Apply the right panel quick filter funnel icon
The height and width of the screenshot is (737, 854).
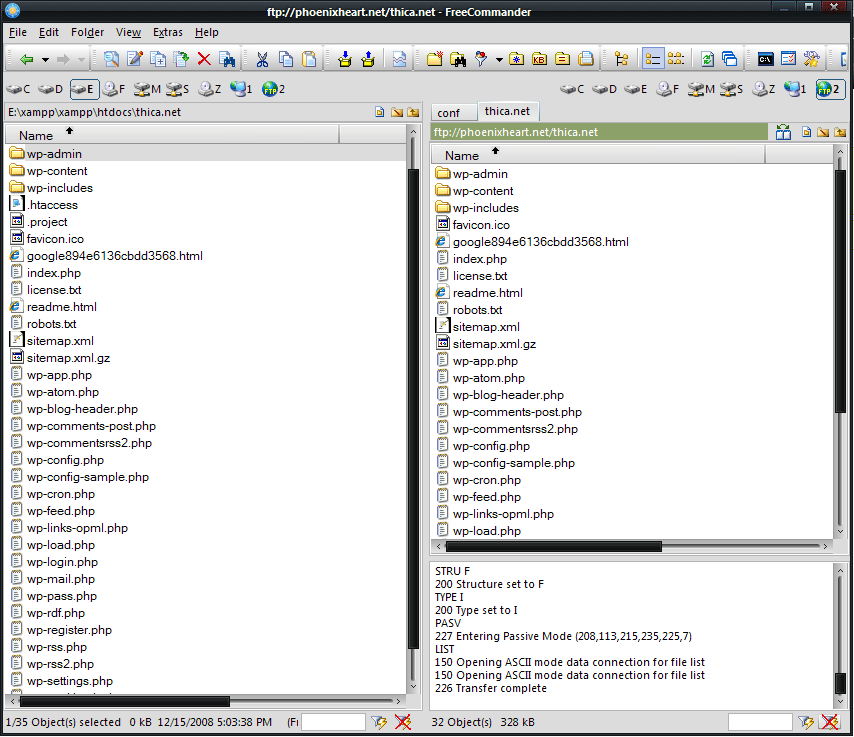pos(806,722)
